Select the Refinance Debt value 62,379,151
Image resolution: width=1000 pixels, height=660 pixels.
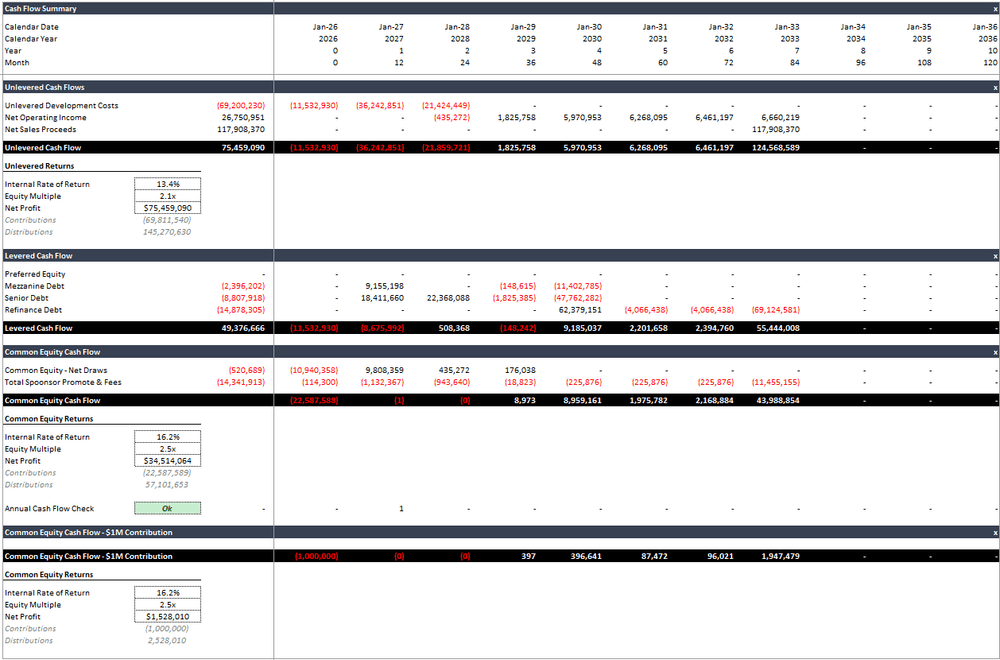click(x=579, y=310)
